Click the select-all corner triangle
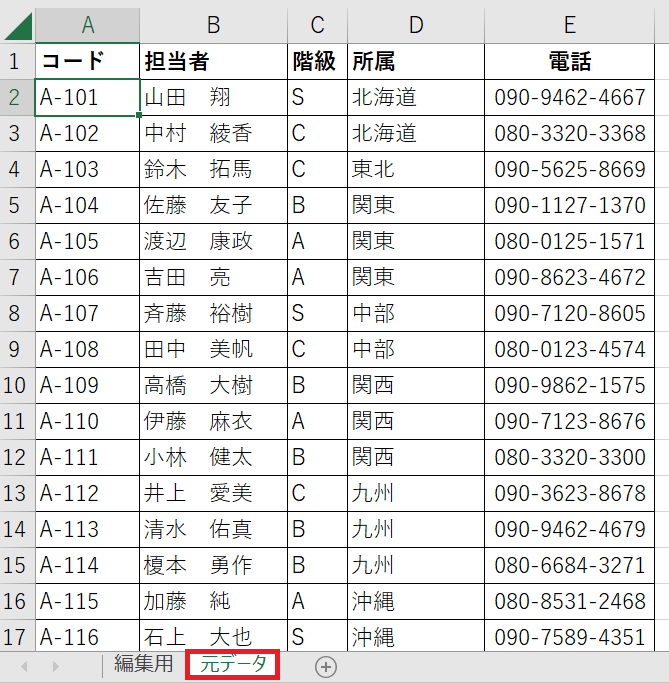Image resolution: width=669 pixels, height=683 pixels. [x=18, y=24]
